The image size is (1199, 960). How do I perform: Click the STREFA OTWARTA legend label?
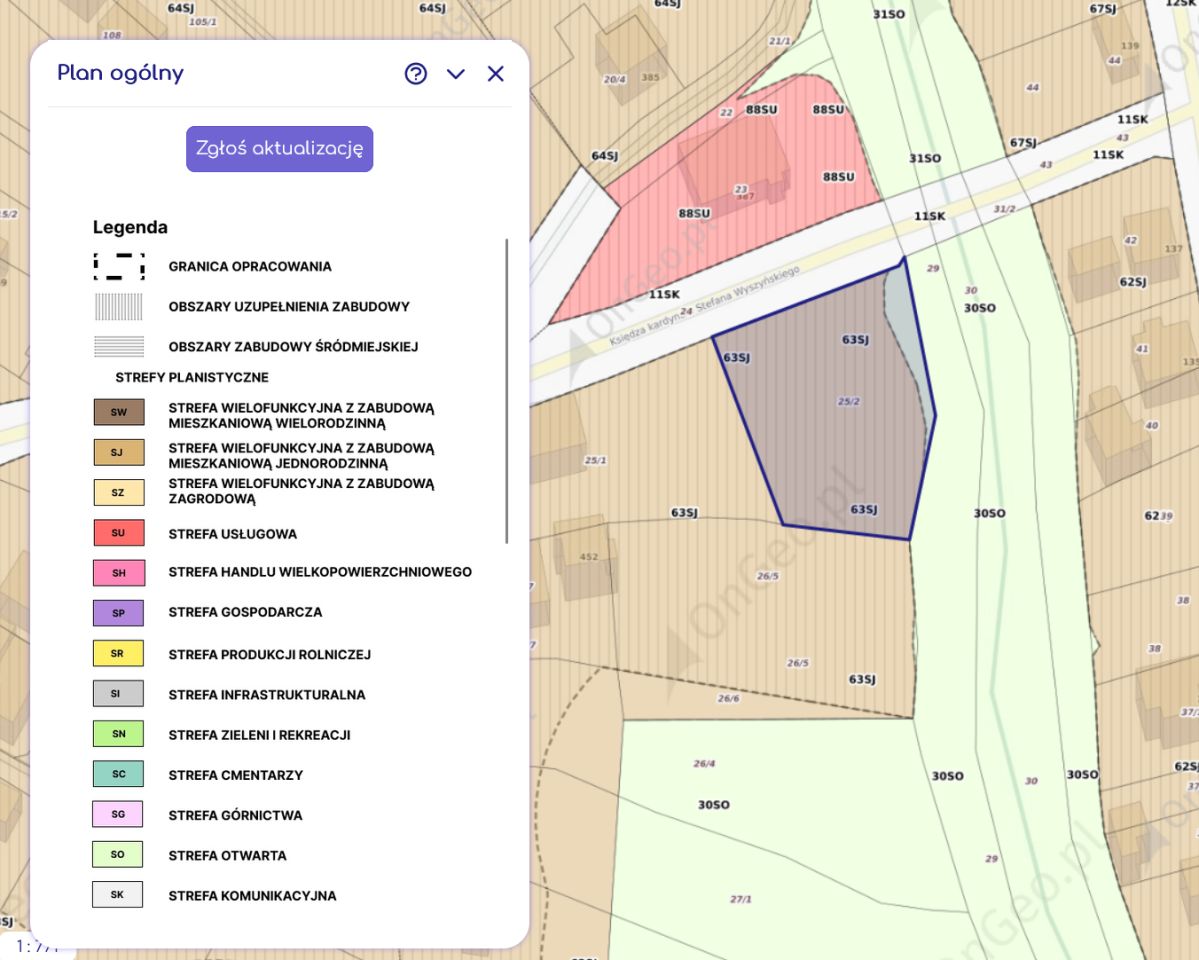227,855
